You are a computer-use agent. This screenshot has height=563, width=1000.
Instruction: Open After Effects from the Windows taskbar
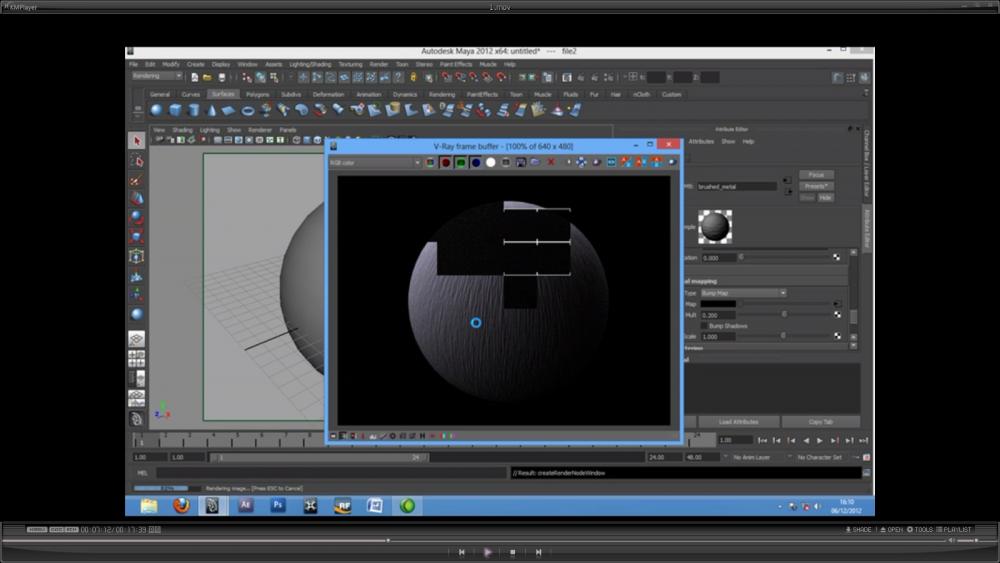pos(246,506)
